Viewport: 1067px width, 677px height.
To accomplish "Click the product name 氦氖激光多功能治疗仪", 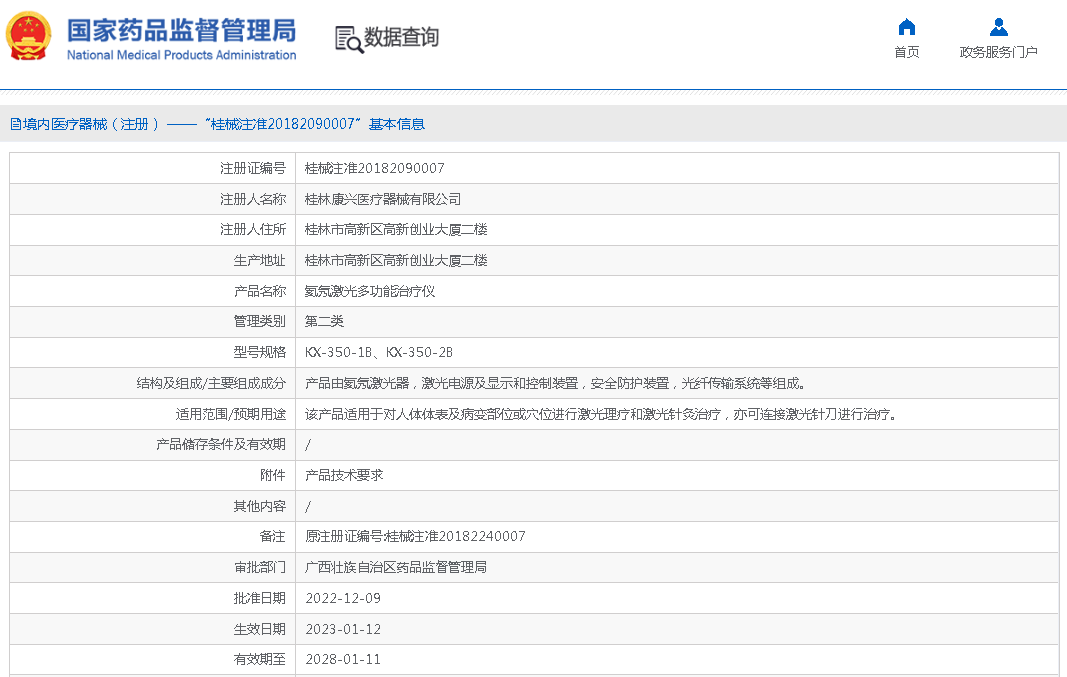I will click(x=369, y=291).
